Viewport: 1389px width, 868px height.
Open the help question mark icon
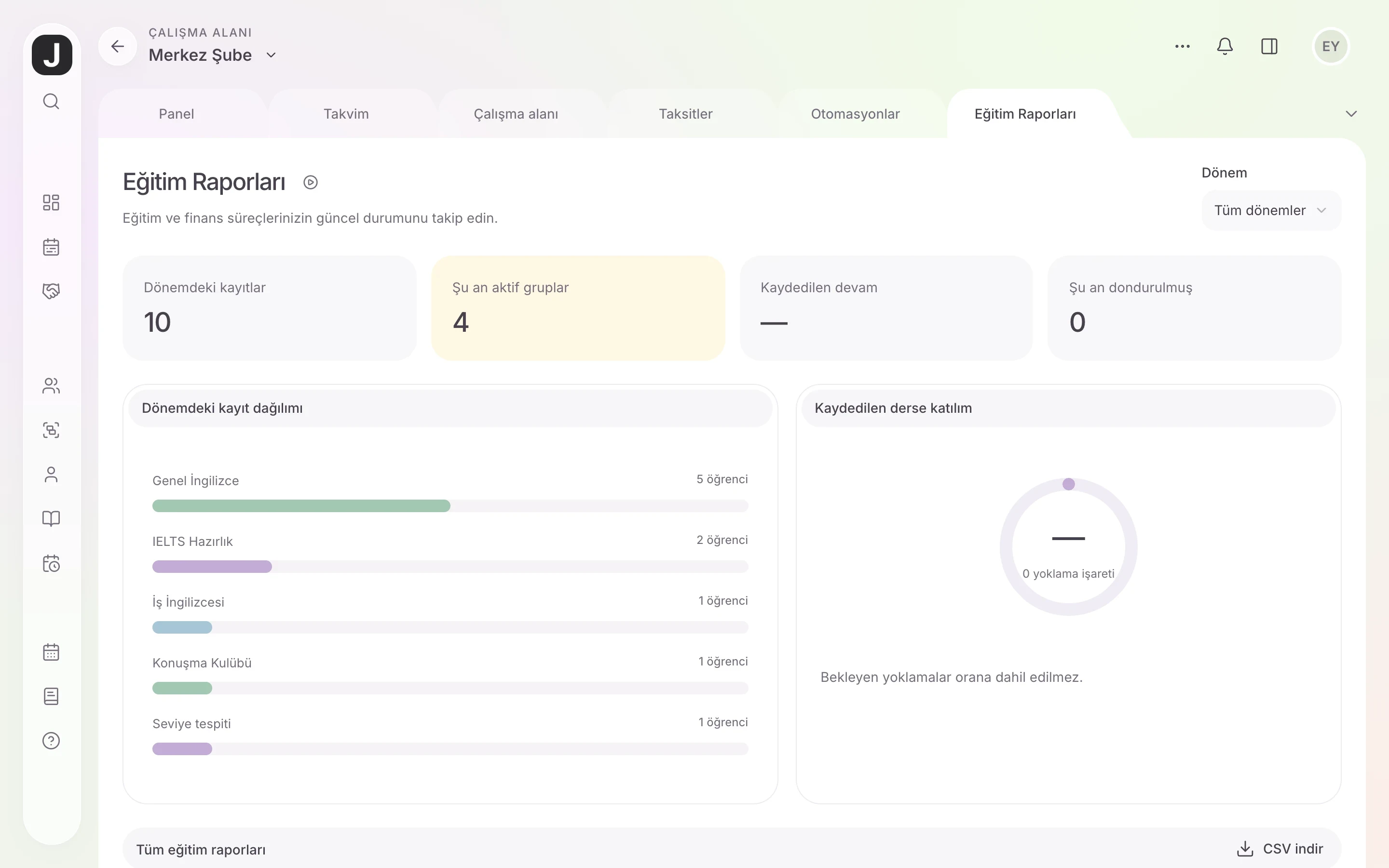51,741
